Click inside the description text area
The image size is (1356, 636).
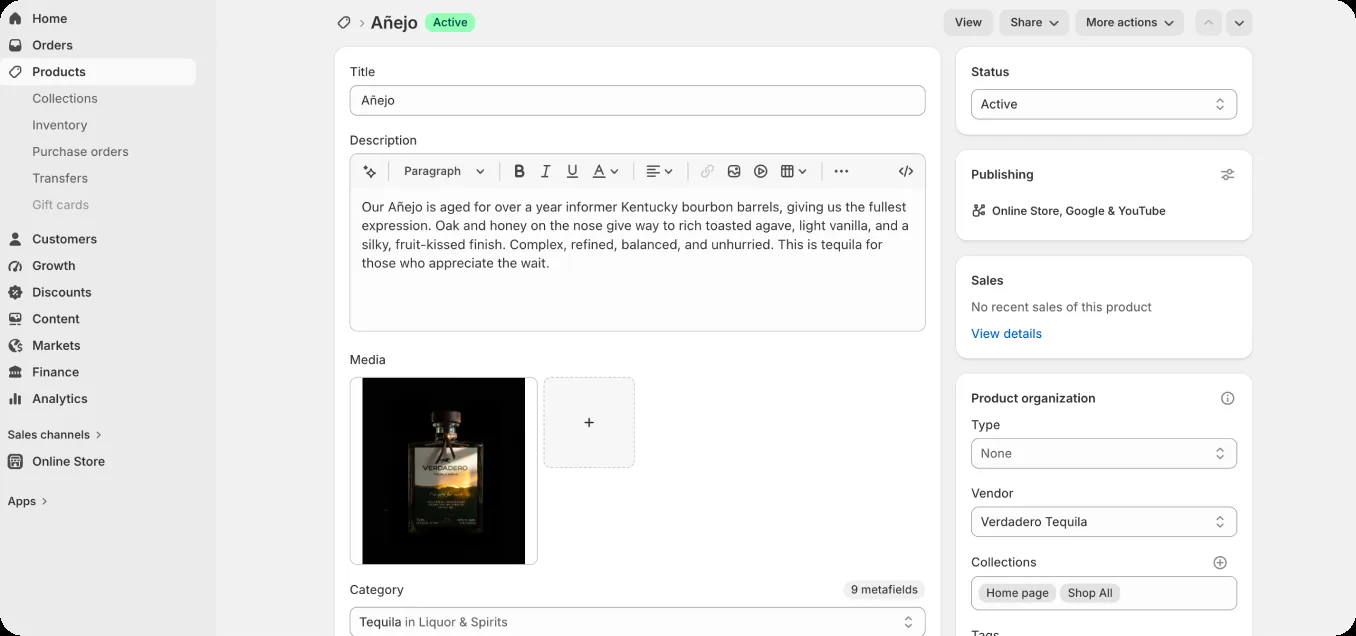tap(637, 259)
